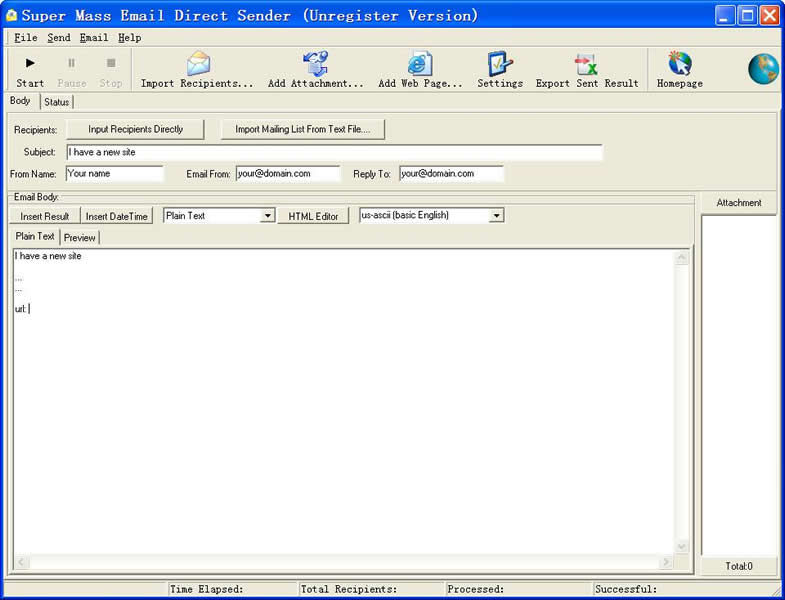Click the Email Body group label
Image resolution: width=785 pixels, height=600 pixels.
[x=36, y=197]
